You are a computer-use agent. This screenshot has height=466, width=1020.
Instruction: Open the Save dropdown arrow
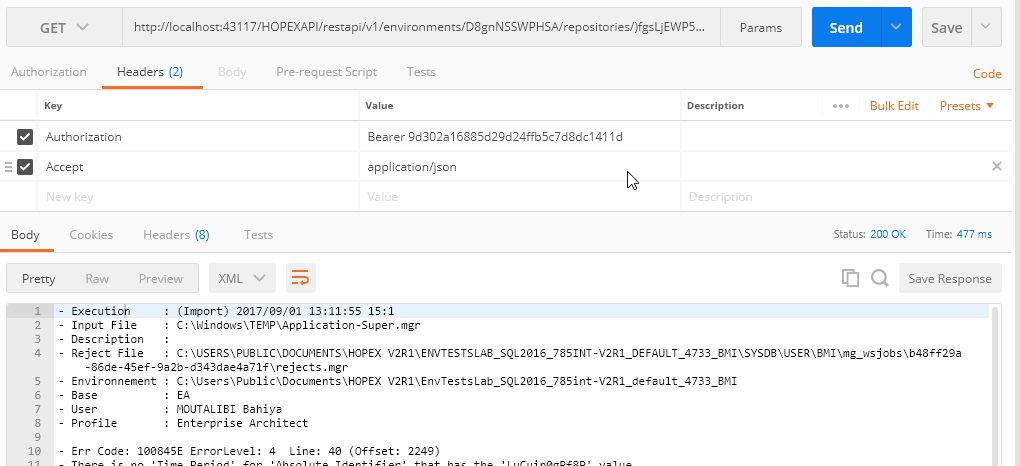click(x=986, y=28)
